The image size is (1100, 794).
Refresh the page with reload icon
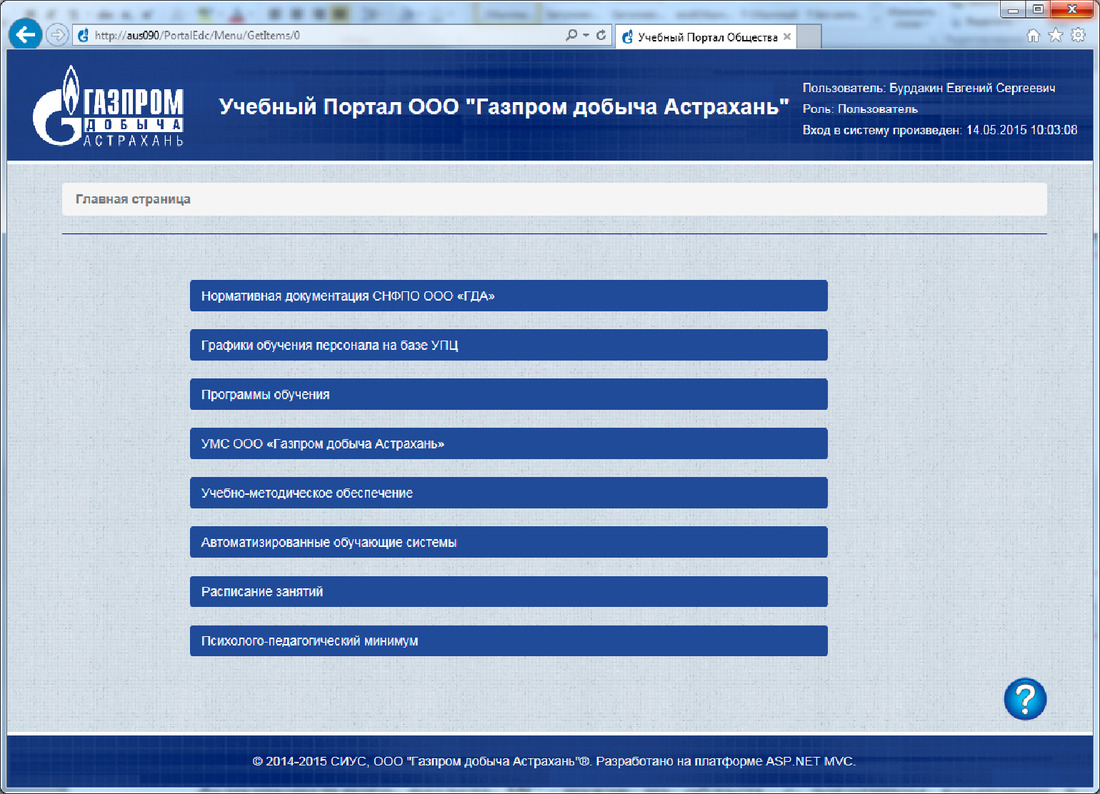601,35
